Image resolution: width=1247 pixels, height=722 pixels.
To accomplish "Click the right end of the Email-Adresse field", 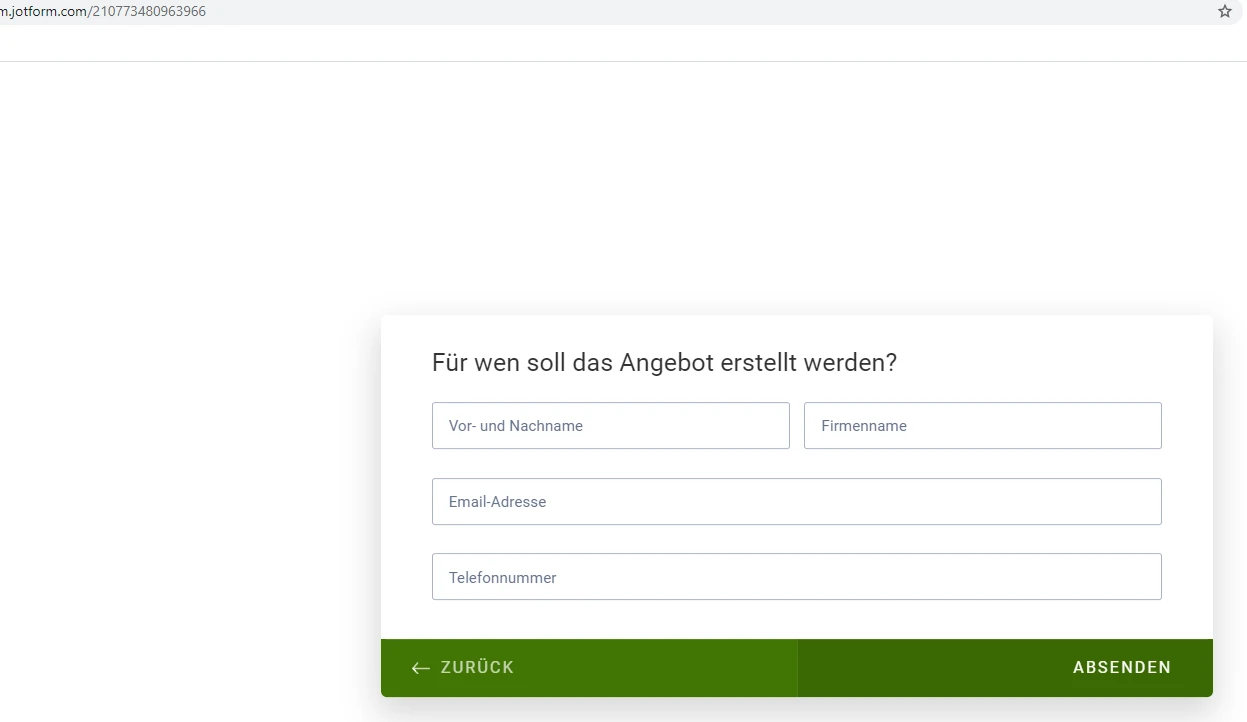I will click(x=1130, y=502).
